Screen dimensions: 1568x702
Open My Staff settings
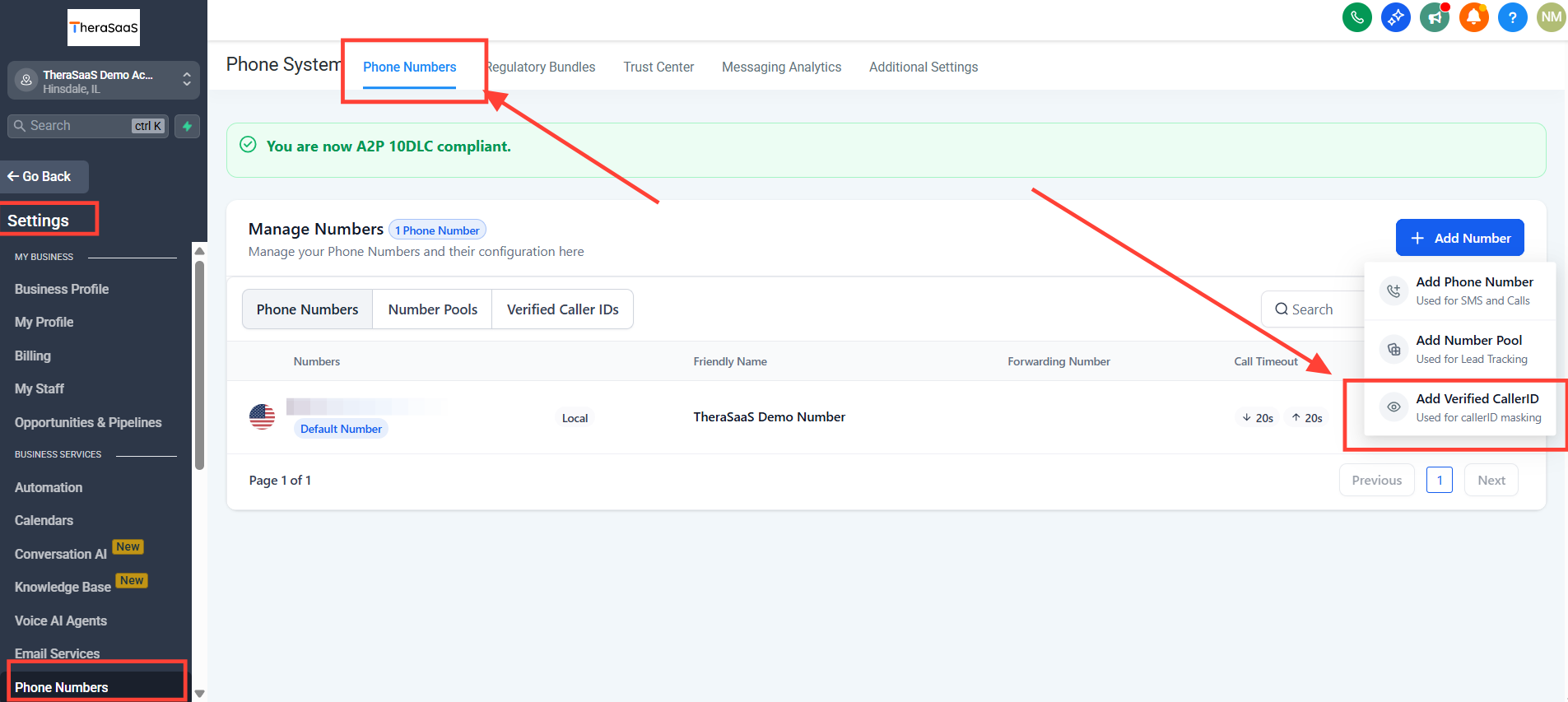(x=40, y=388)
